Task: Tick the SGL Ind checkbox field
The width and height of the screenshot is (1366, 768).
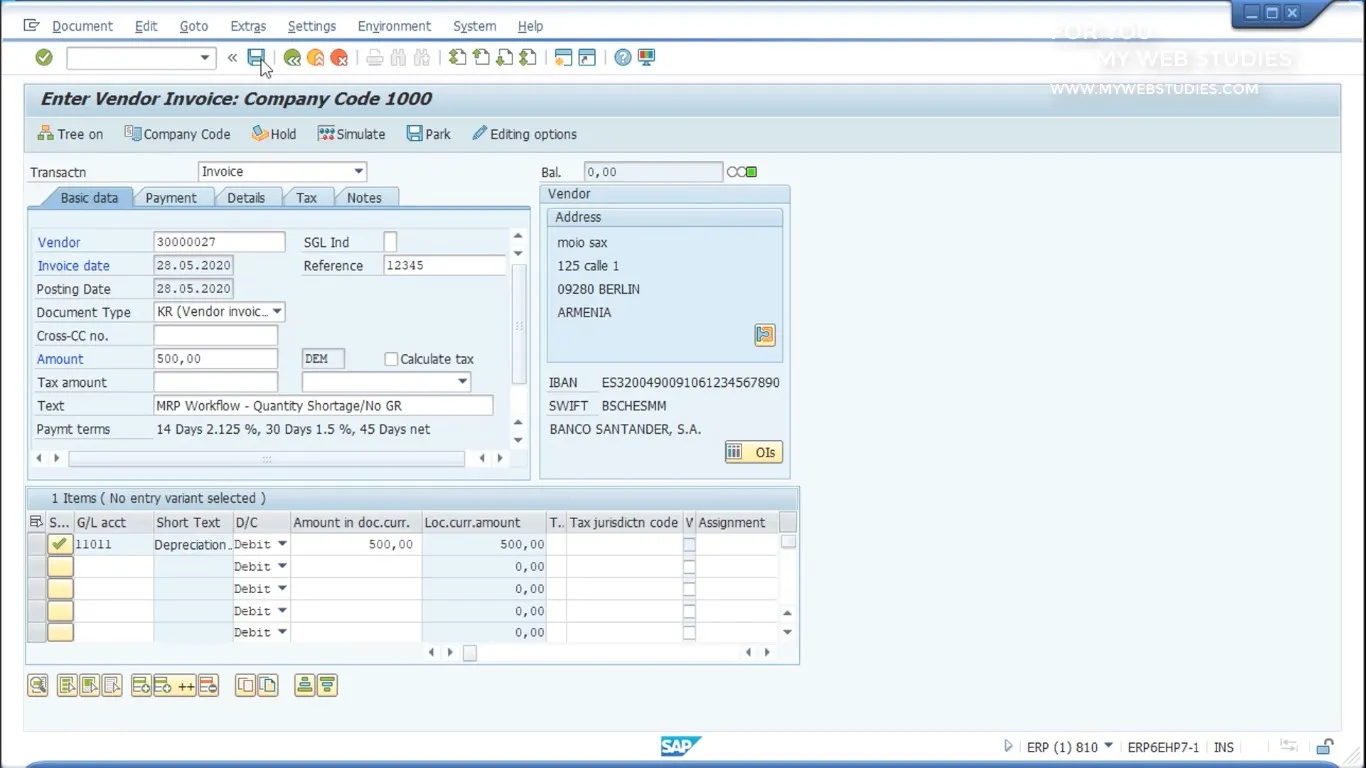Action: [x=390, y=242]
